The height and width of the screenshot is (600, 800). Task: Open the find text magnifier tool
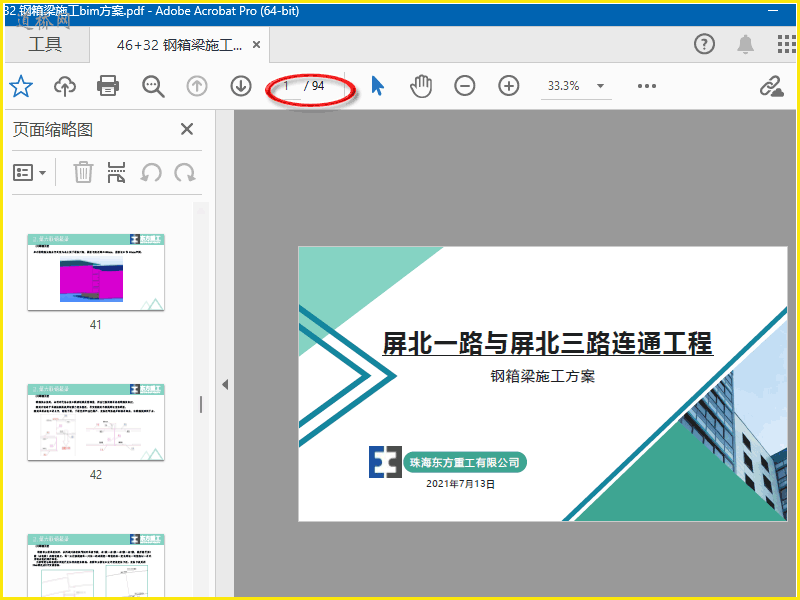153,86
